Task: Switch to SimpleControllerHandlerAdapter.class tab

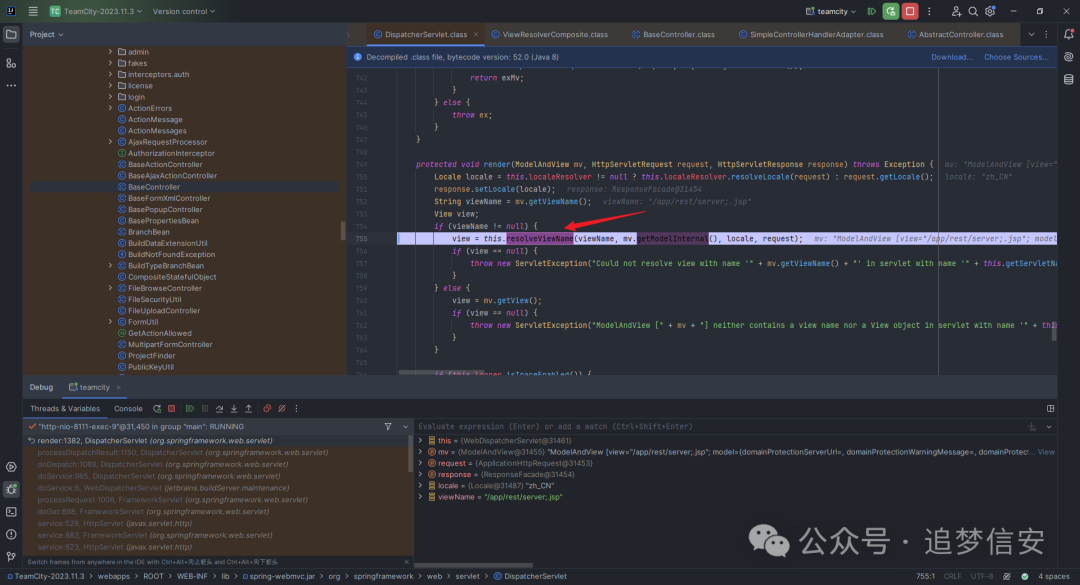Action: [x=816, y=34]
